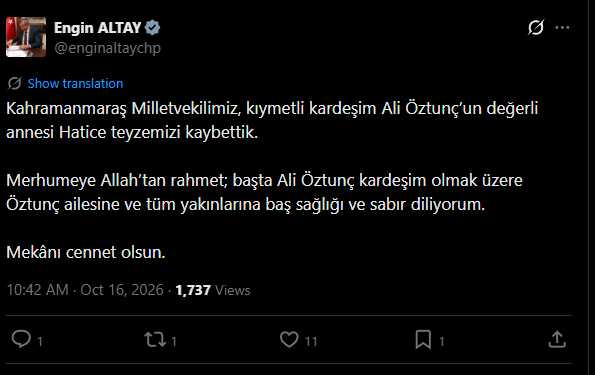Click the repost count number
Image resolution: width=595 pixels, height=375 pixels.
(x=174, y=341)
